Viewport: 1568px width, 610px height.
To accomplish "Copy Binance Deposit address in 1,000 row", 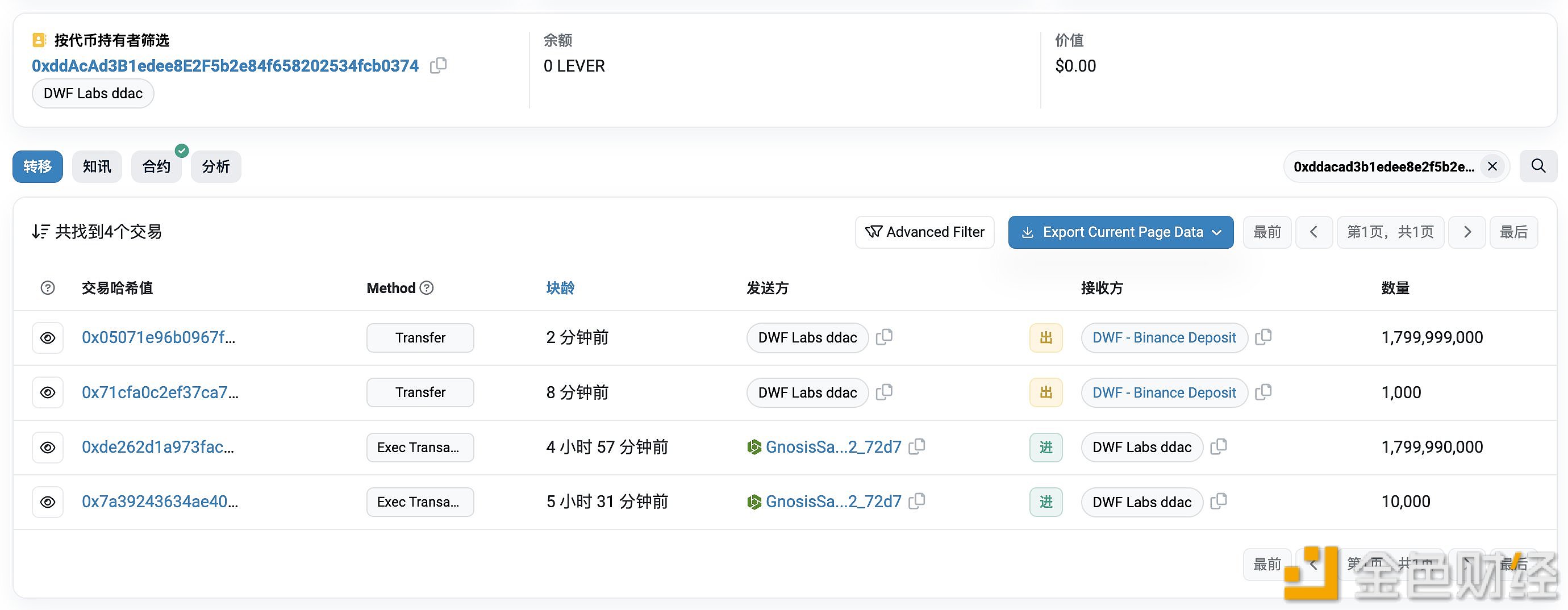I will [1263, 391].
